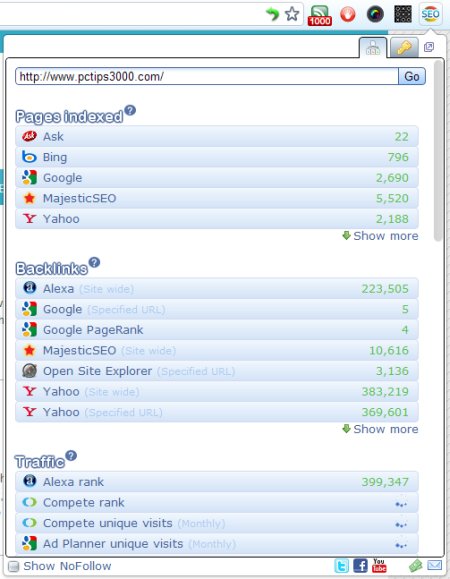Open the Google PageRank backlinks row
The width and height of the screenshot is (450, 579).
pos(217,330)
